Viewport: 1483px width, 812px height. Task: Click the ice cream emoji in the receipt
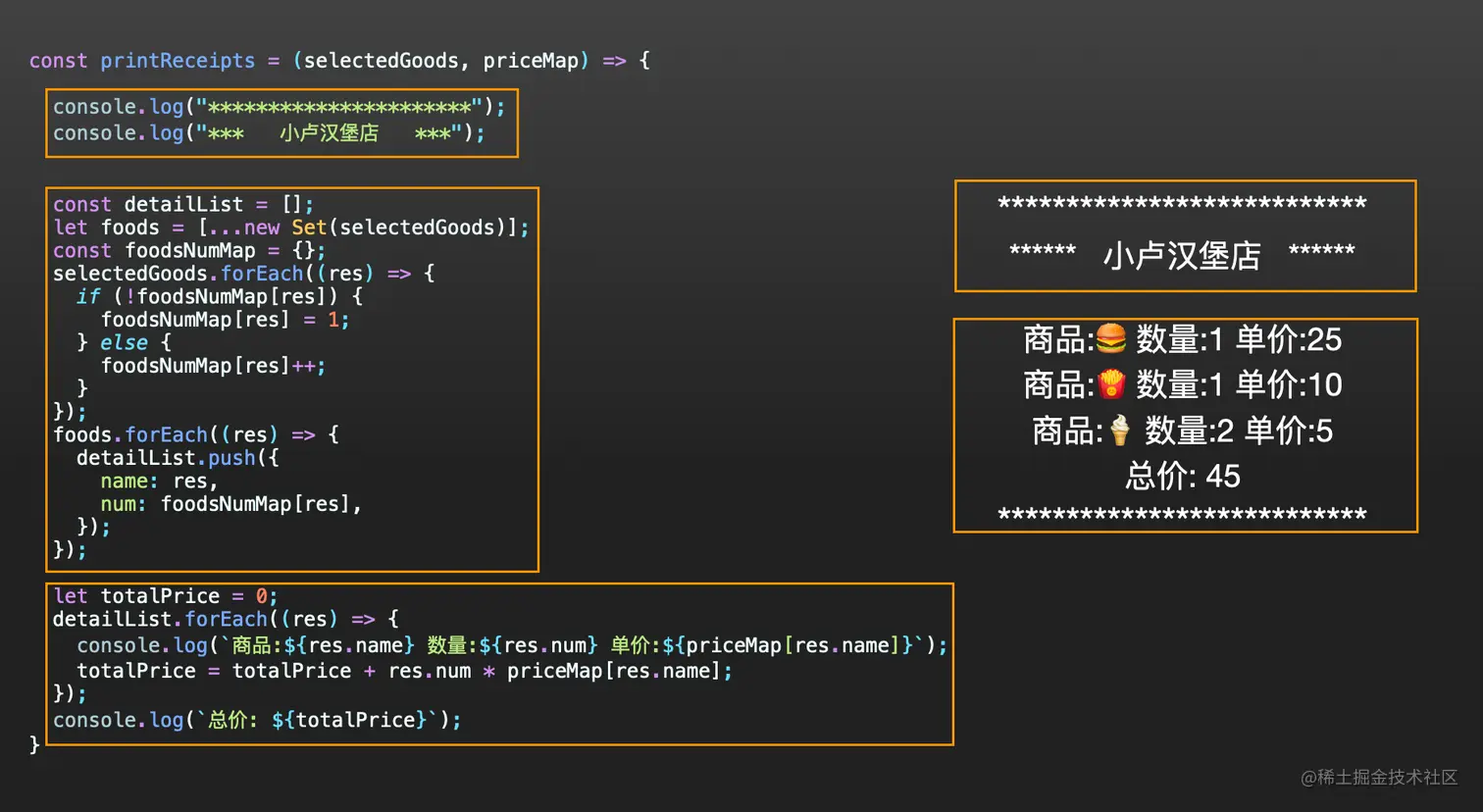click(x=1120, y=431)
